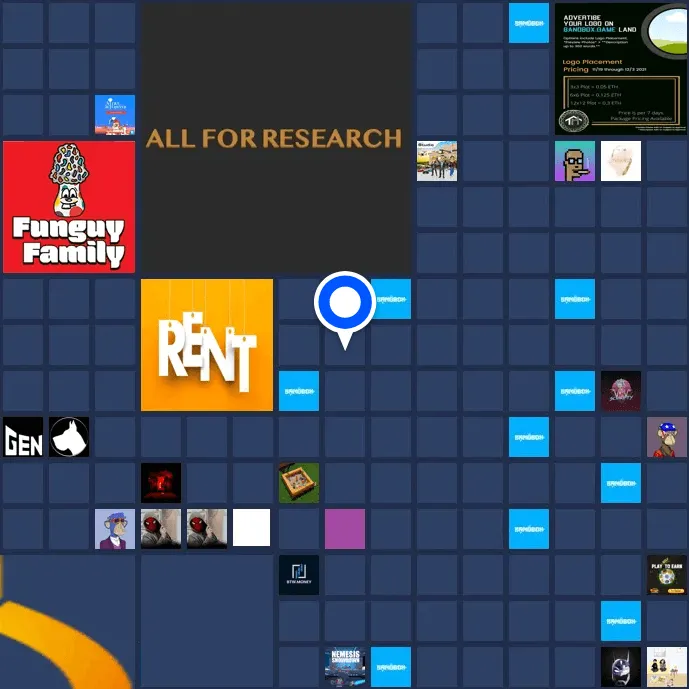Select the white dog head logo tile
The height and width of the screenshot is (689, 689).
click(x=69, y=437)
